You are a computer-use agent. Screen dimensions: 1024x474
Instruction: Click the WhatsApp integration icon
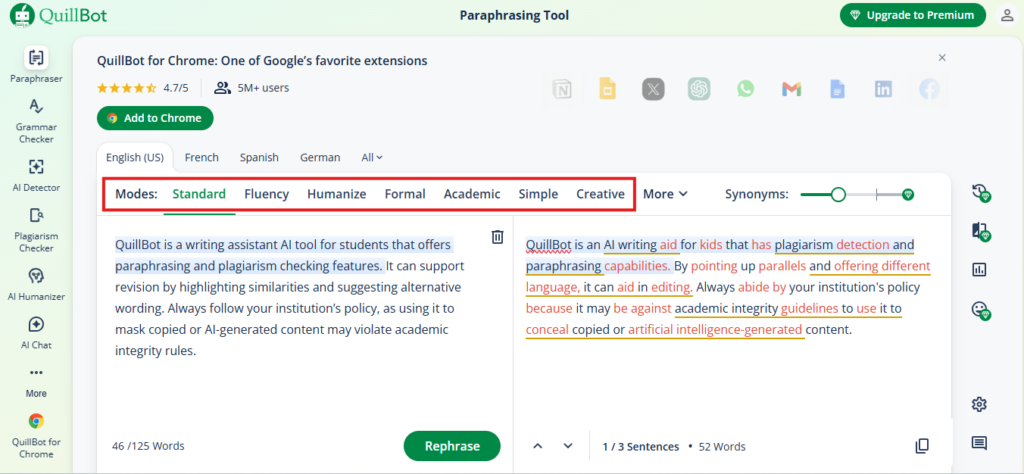coord(745,89)
